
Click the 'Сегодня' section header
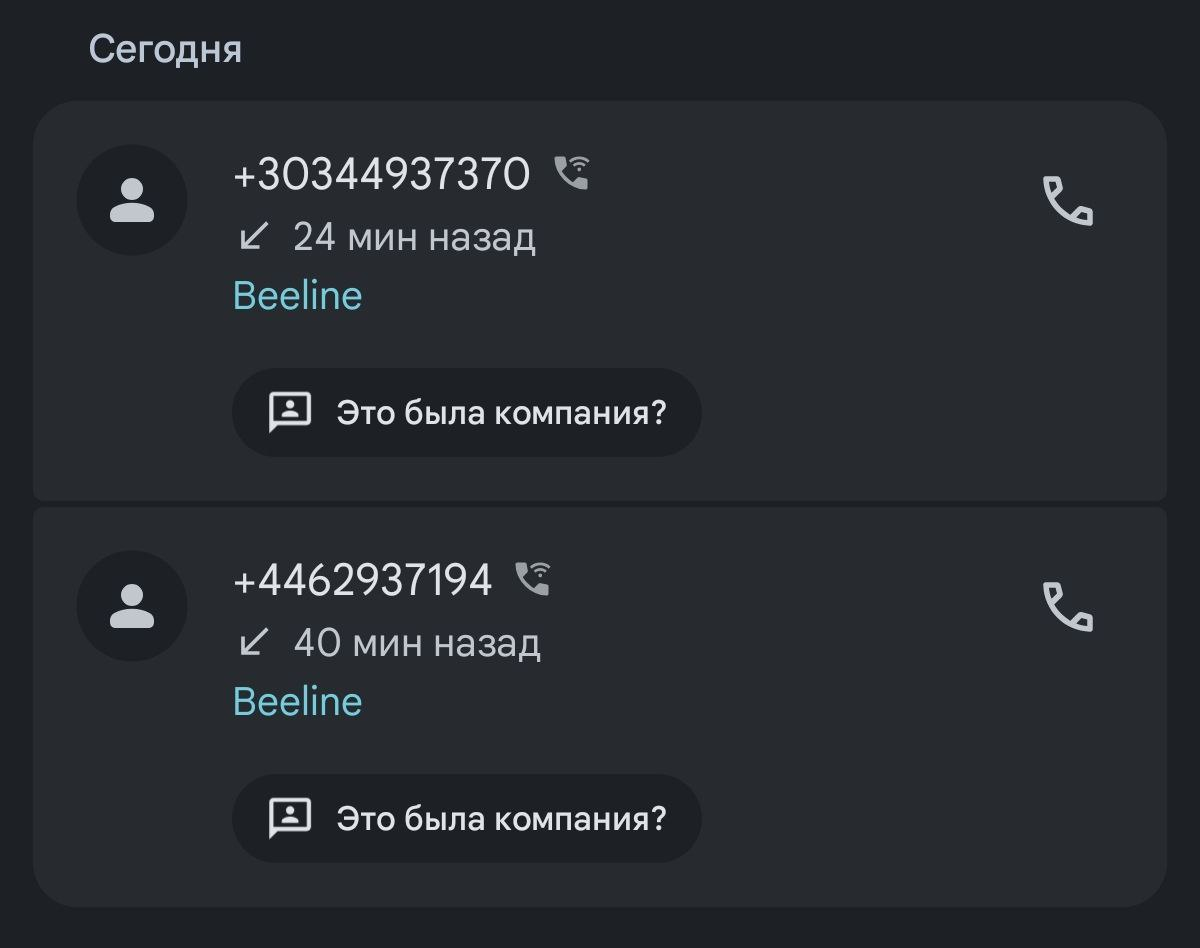pyautogui.click(x=165, y=49)
